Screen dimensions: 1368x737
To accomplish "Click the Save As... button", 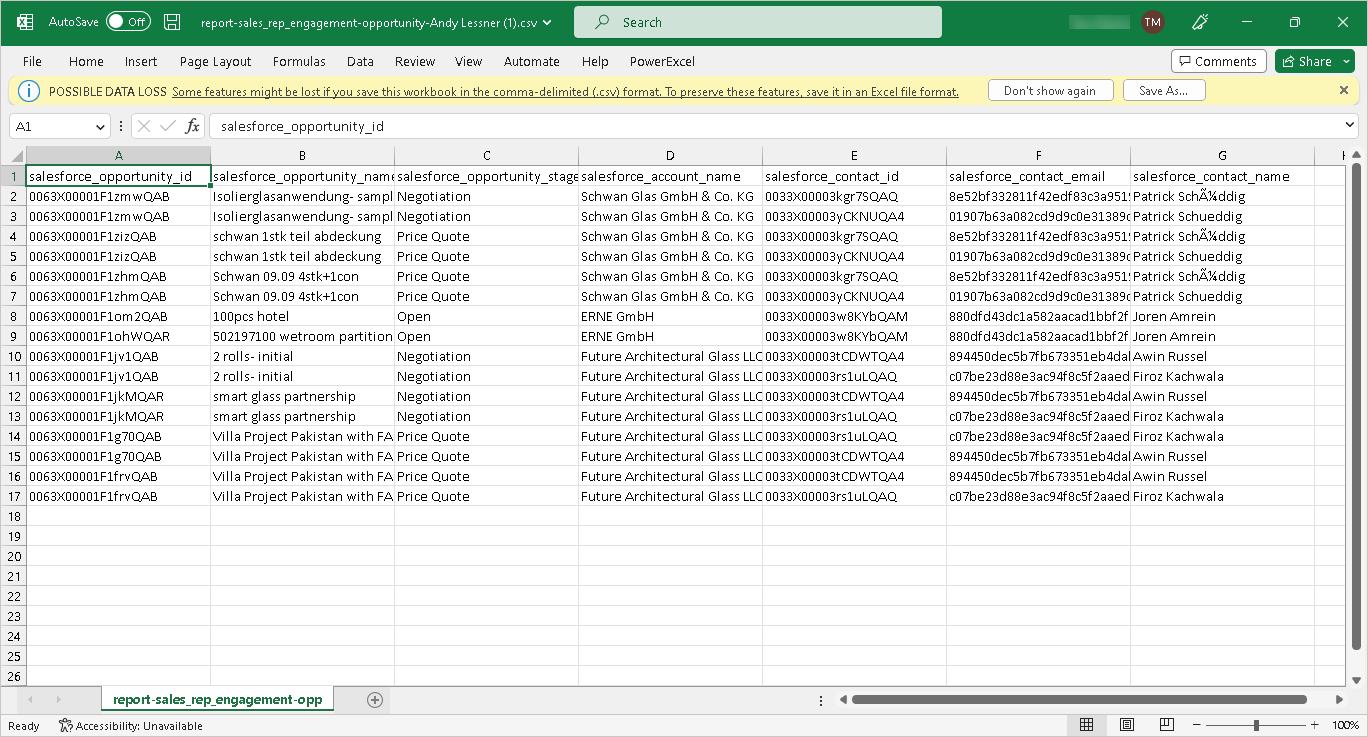I will (x=1164, y=91).
